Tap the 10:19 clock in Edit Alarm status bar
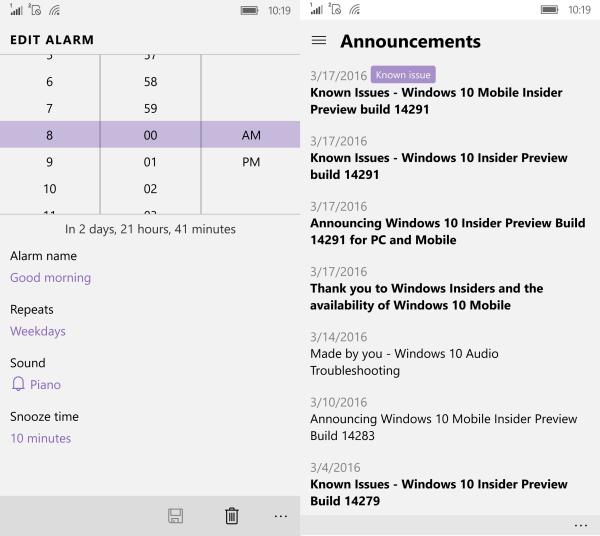 [x=279, y=10]
